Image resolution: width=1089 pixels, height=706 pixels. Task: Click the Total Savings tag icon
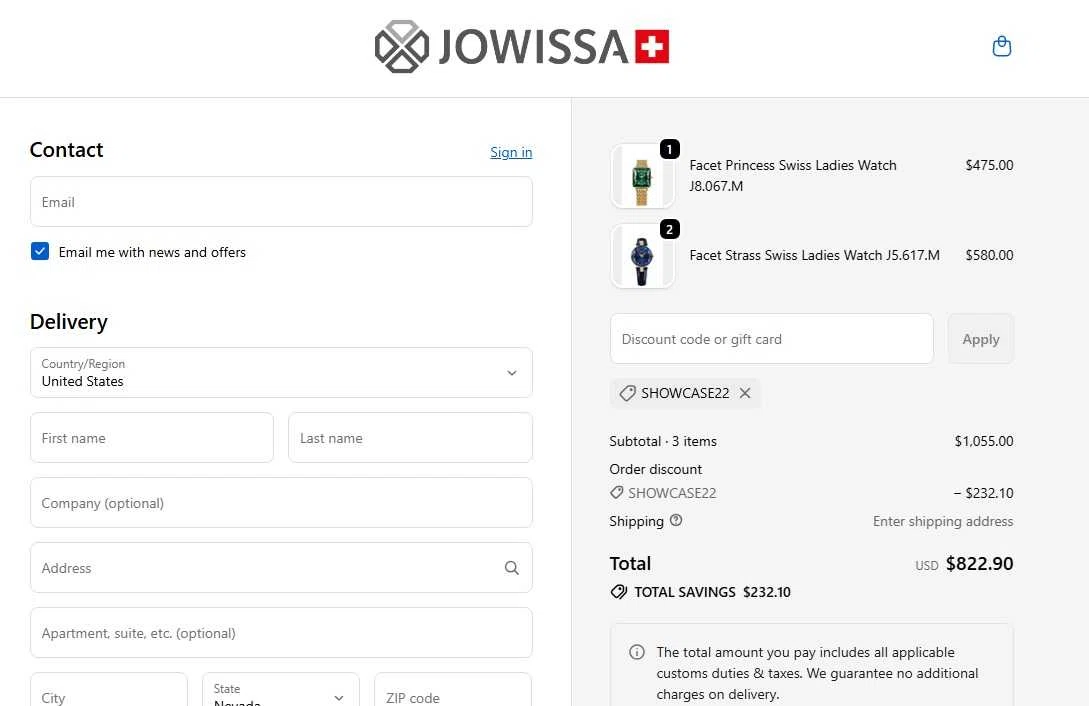pos(619,592)
